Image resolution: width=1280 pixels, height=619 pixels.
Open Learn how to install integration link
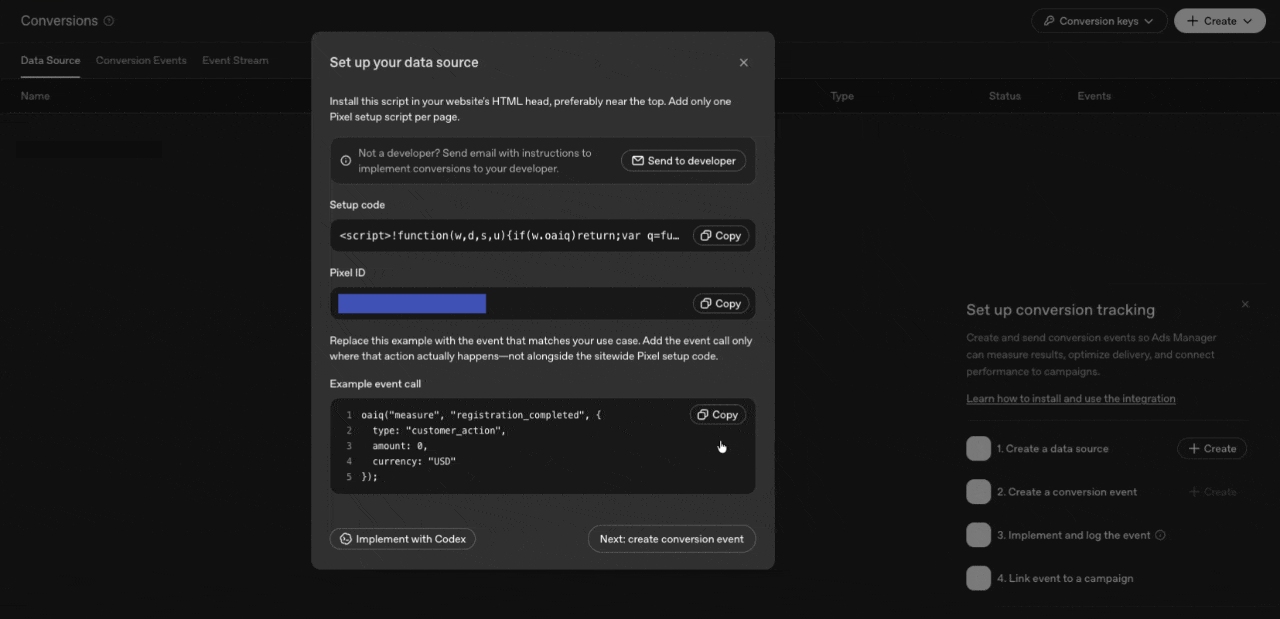1071,399
